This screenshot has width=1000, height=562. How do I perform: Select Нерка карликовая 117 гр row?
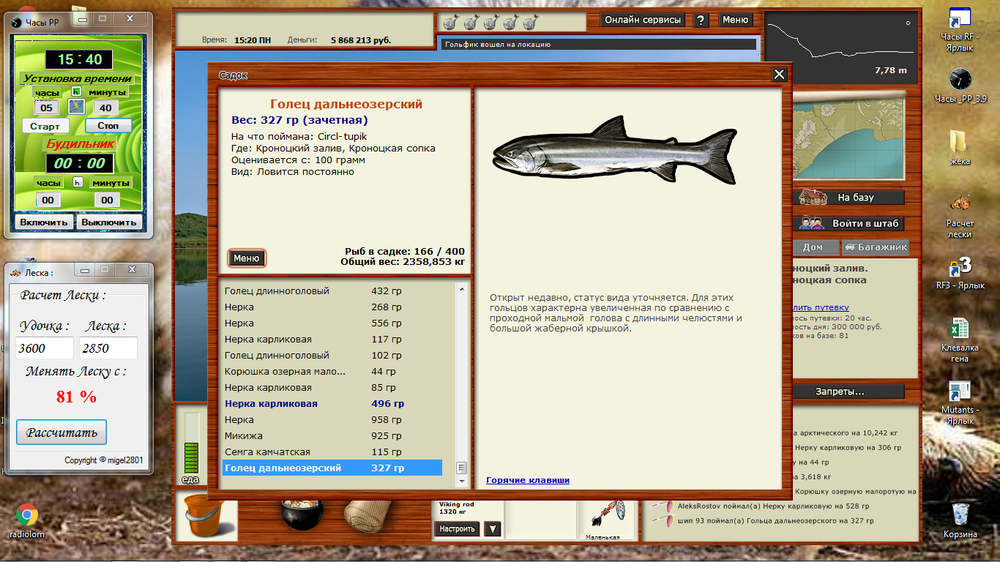click(332, 339)
